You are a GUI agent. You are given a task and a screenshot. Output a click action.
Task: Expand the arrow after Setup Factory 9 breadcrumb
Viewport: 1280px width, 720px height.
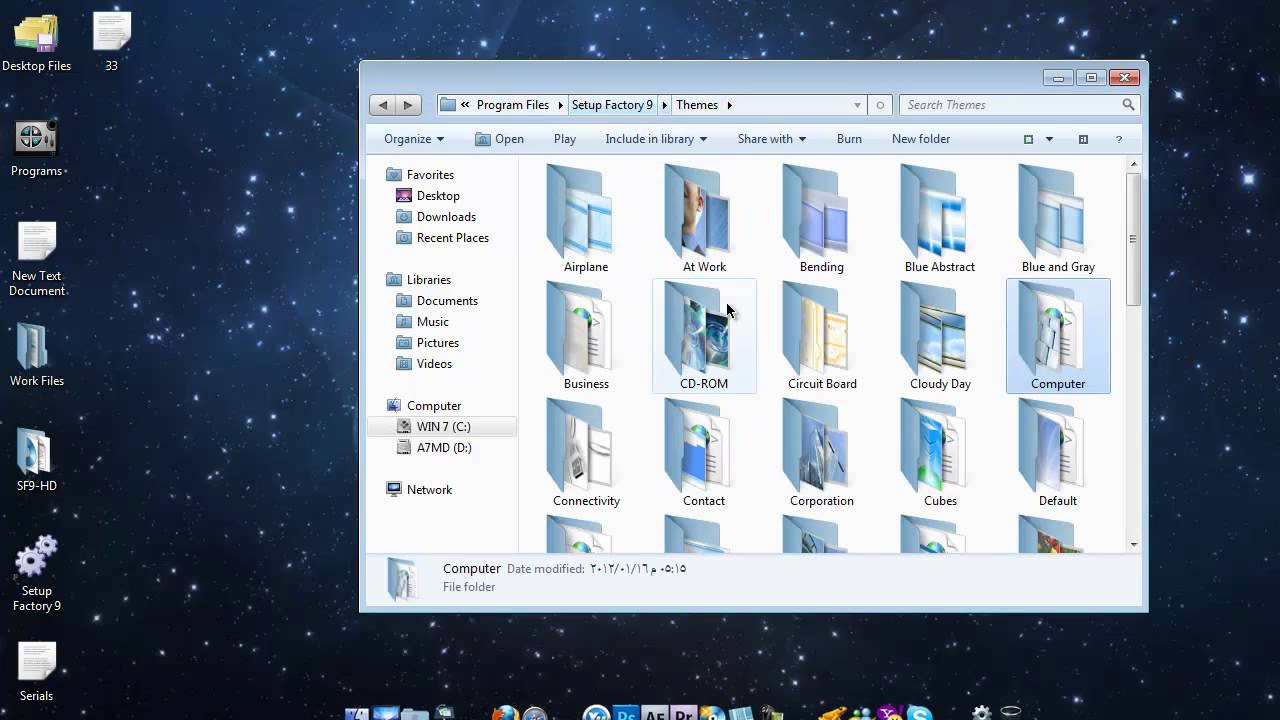[x=665, y=105]
